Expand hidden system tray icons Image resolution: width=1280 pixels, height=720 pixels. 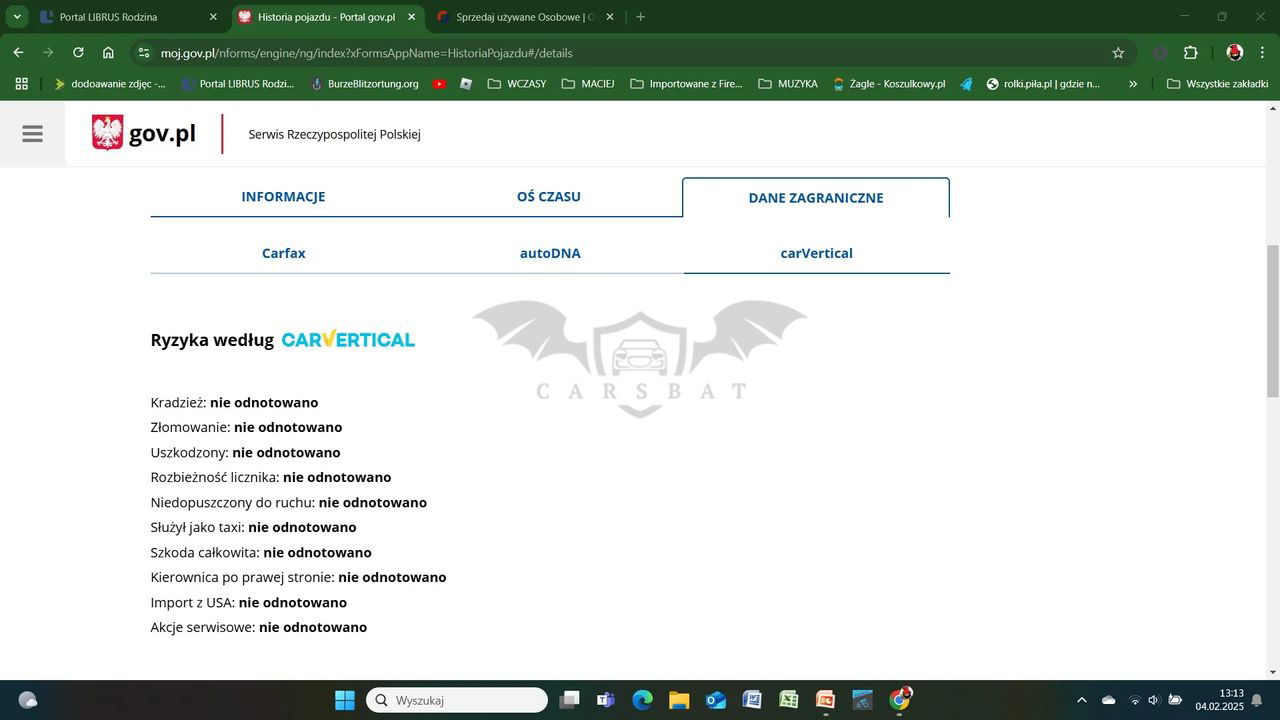1081,700
